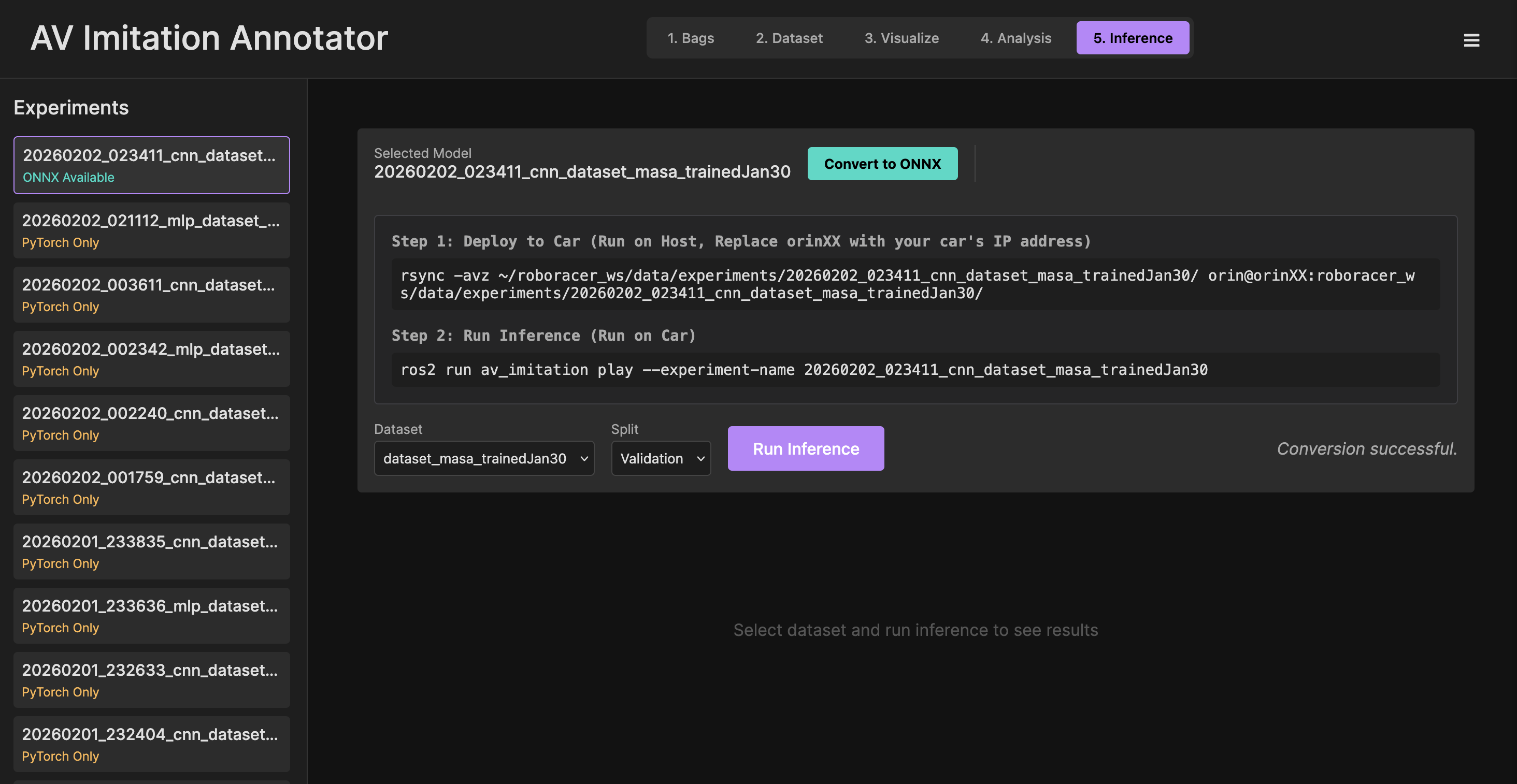Click the Run Inference button
The width and height of the screenshot is (1517, 784).
coord(805,448)
